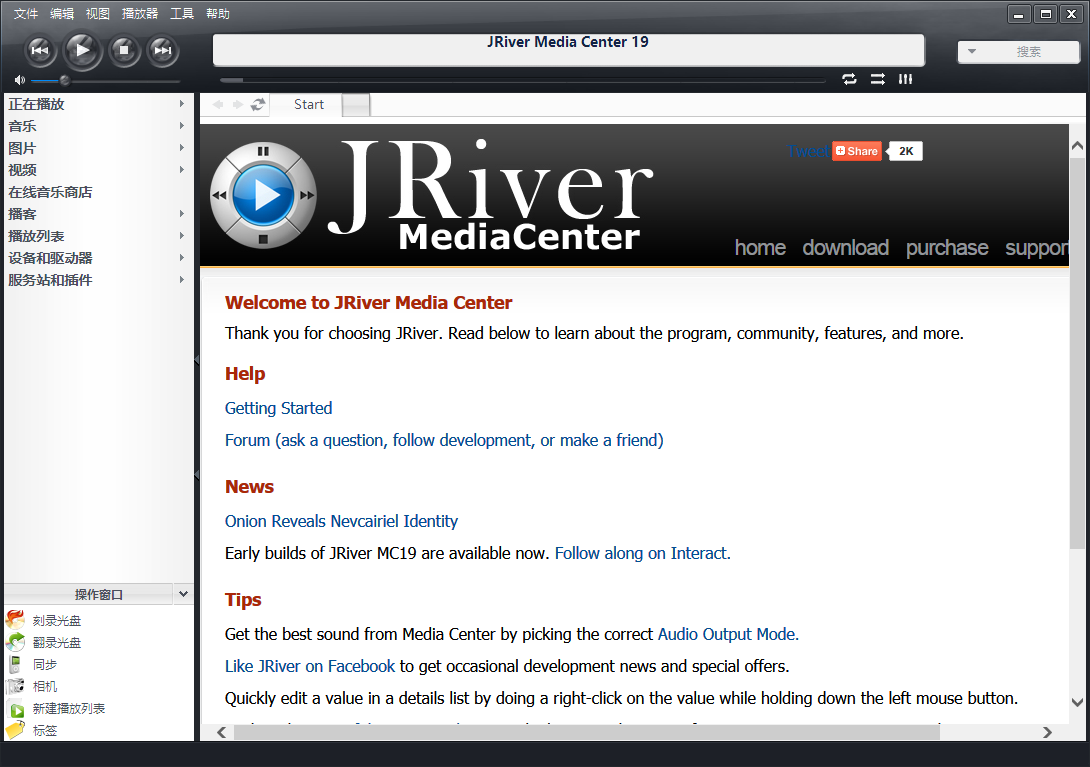Image resolution: width=1090 pixels, height=767 pixels.
Task: Select the Start tab
Action: (x=308, y=104)
